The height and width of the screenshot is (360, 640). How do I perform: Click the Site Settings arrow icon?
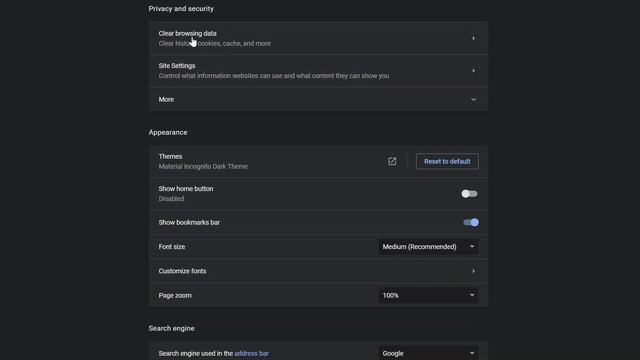[473, 71]
